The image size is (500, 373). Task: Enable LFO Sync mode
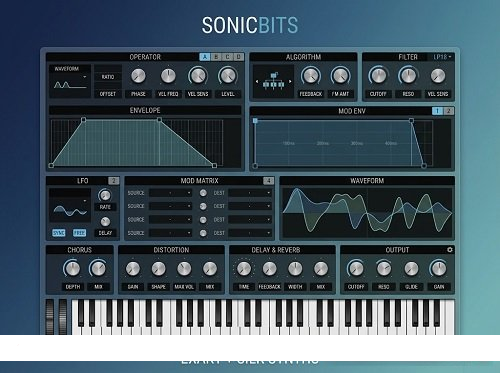(59, 233)
